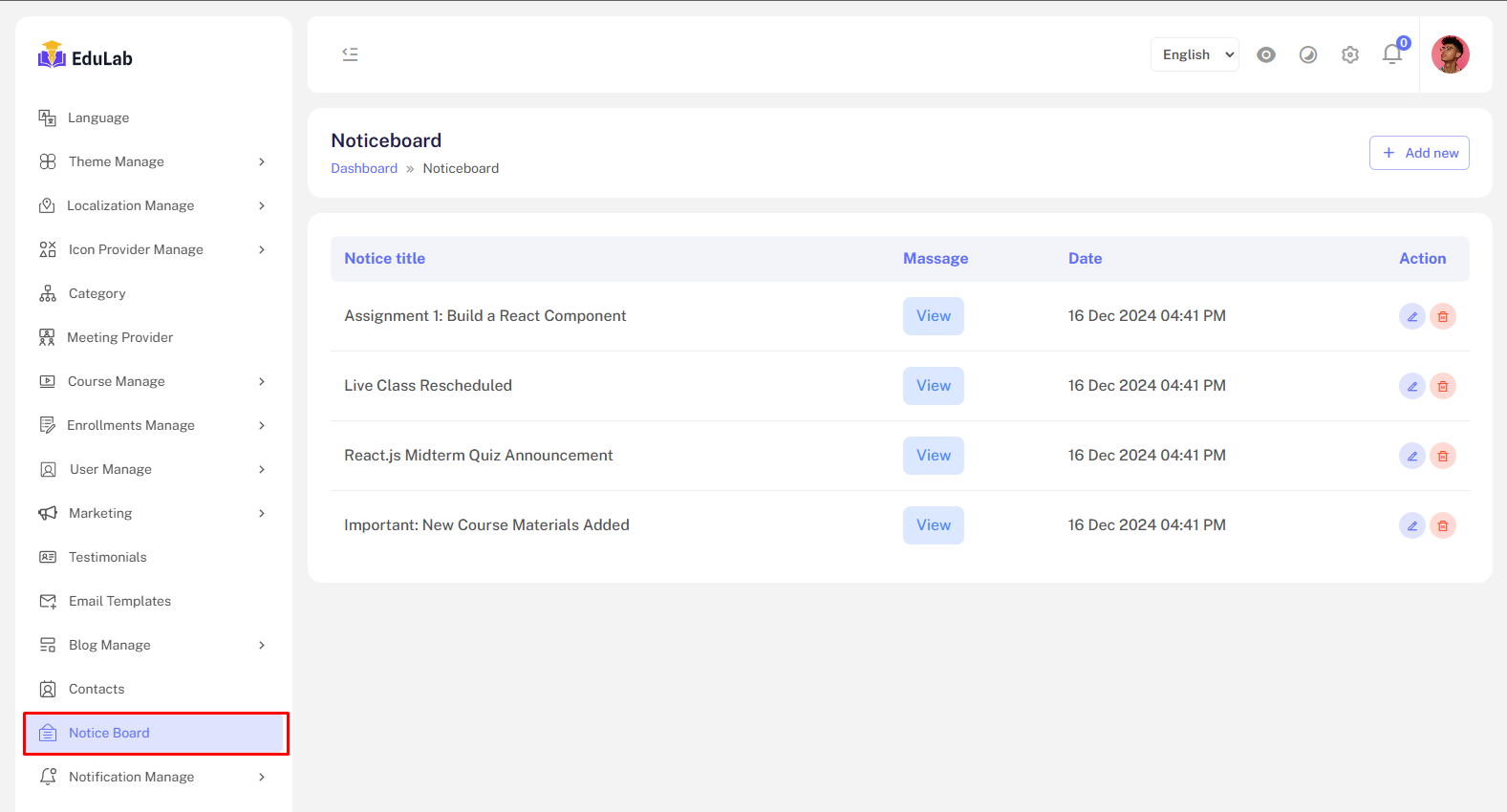Expand the Course Manage submenu
The height and width of the screenshot is (812, 1507).
click(x=153, y=381)
